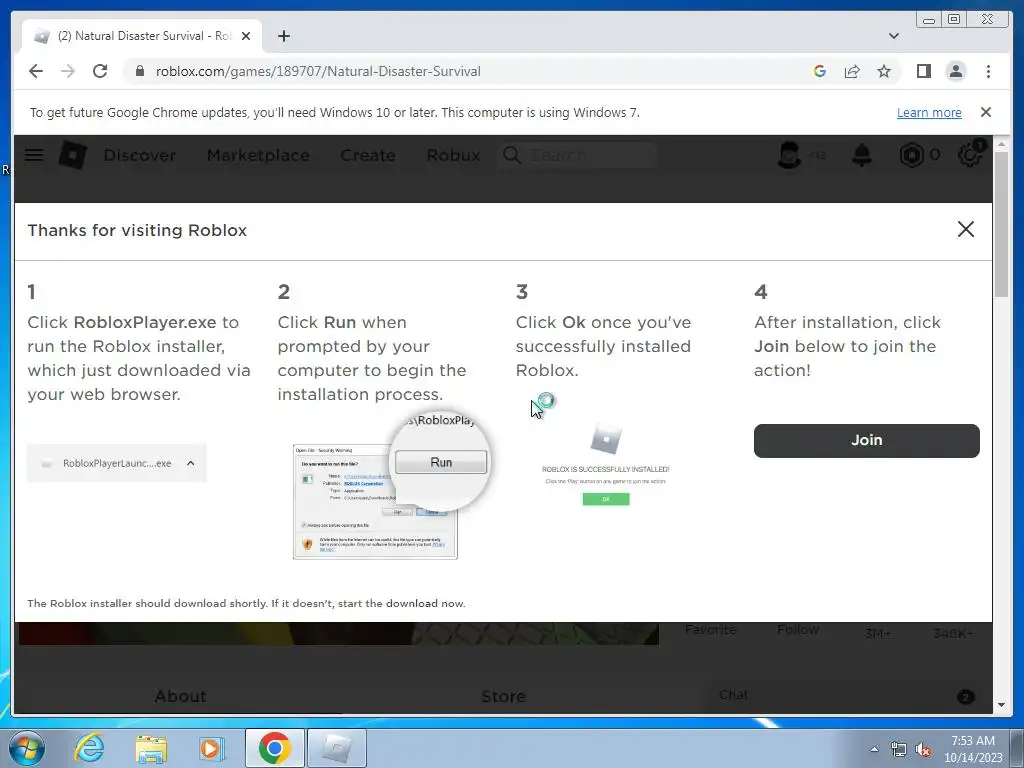Click the Roblox logo icon
Image resolution: width=1024 pixels, height=768 pixels.
click(72, 155)
